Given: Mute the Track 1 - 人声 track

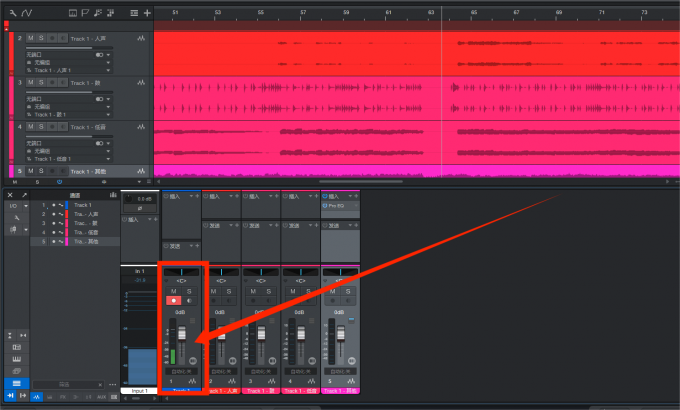Looking at the screenshot, I should click(x=30, y=38).
